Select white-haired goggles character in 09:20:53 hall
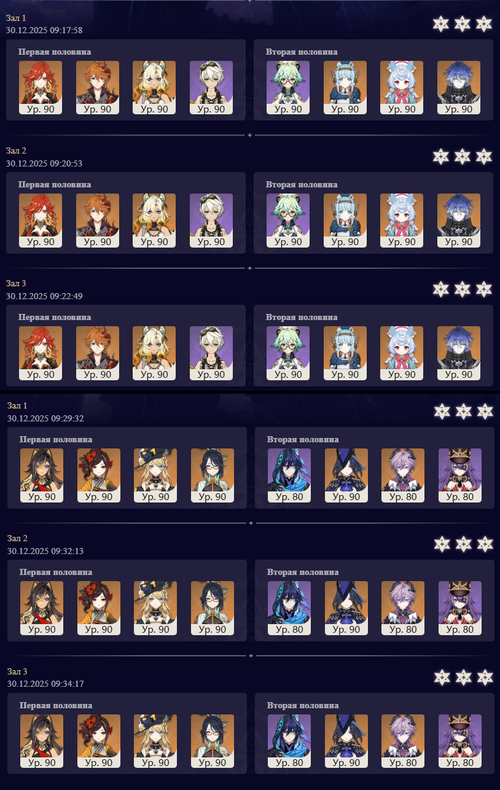The width and height of the screenshot is (500, 790). 211,220
